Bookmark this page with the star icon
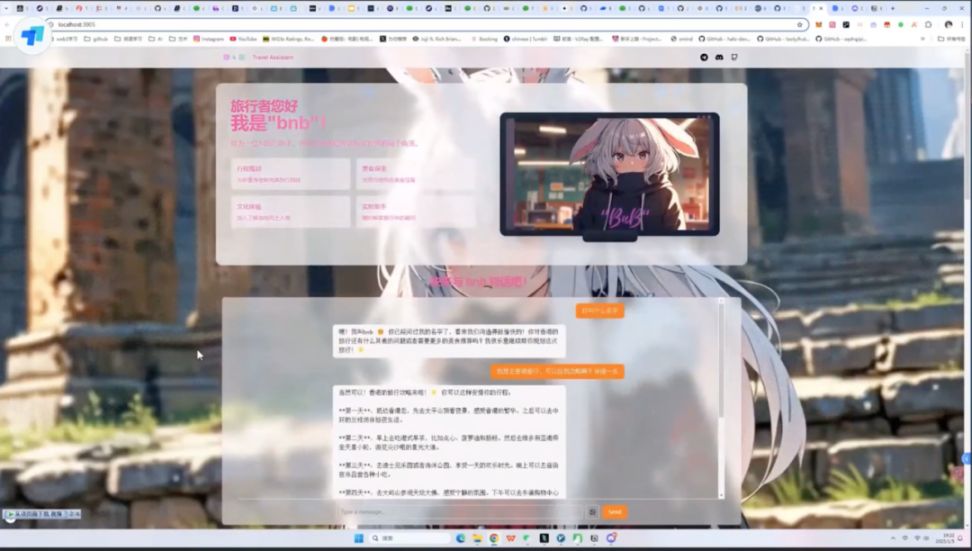Image resolution: width=972 pixels, height=551 pixels. (x=799, y=25)
